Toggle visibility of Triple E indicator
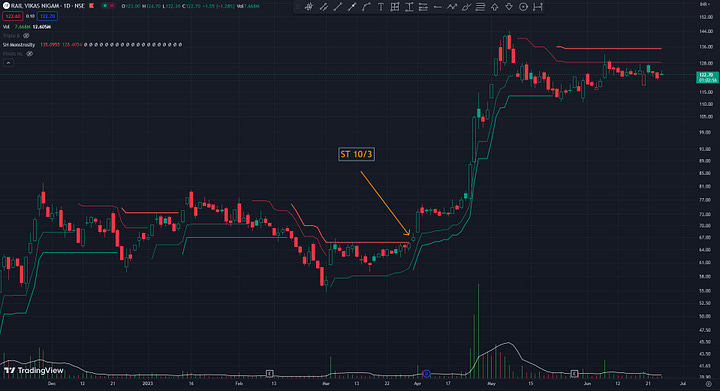720x391 pixels. click(26, 36)
